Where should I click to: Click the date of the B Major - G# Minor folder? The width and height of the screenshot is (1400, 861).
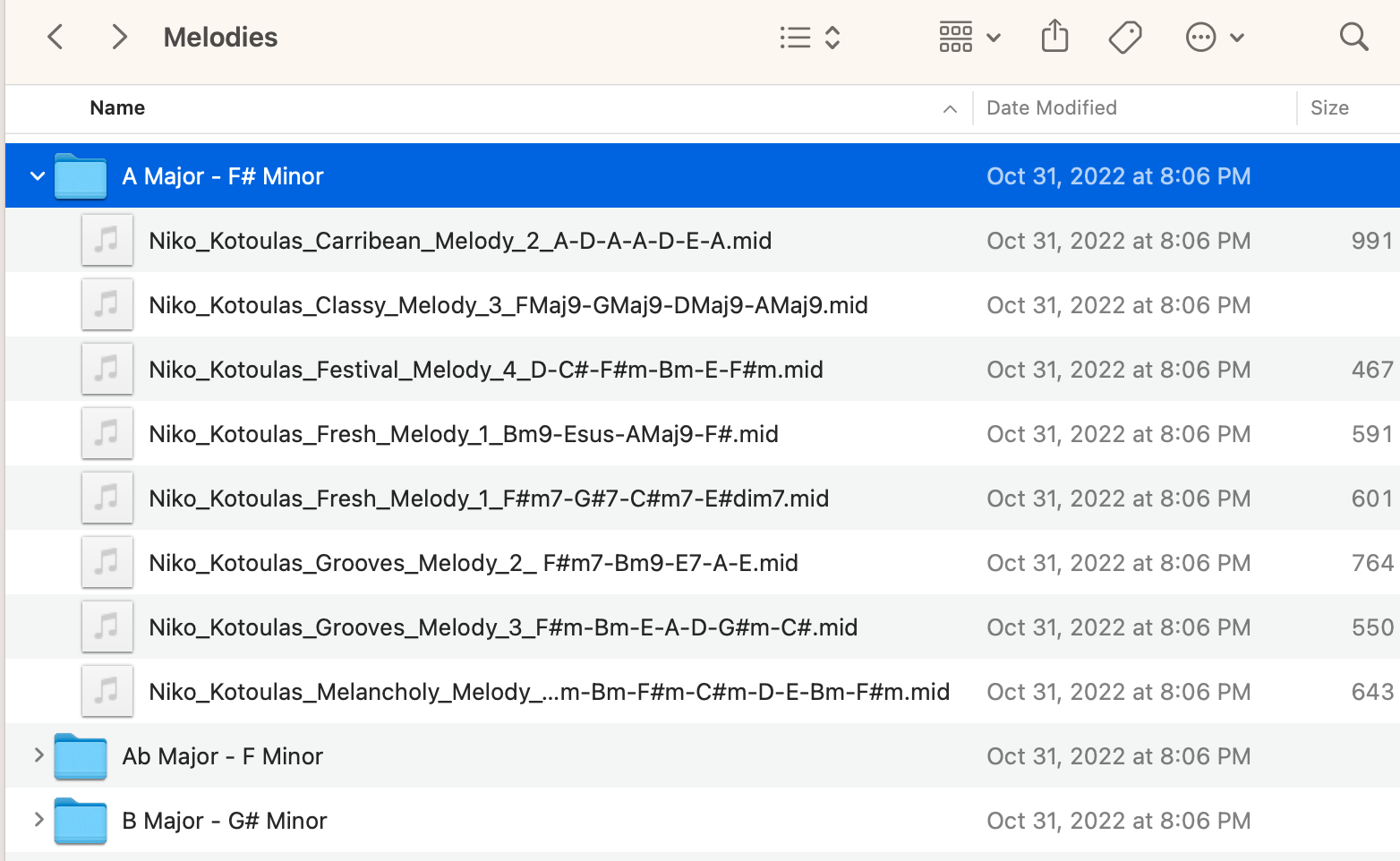[x=1119, y=821]
